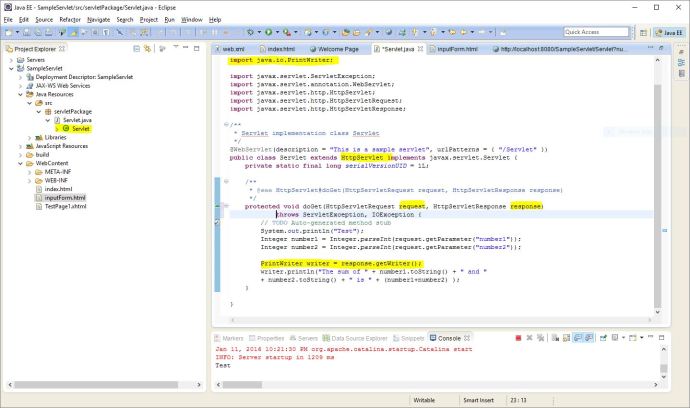This screenshot has height=408, width=690.
Task: Select TestPage1.xhtml in Project Explorer
Action: (66, 206)
